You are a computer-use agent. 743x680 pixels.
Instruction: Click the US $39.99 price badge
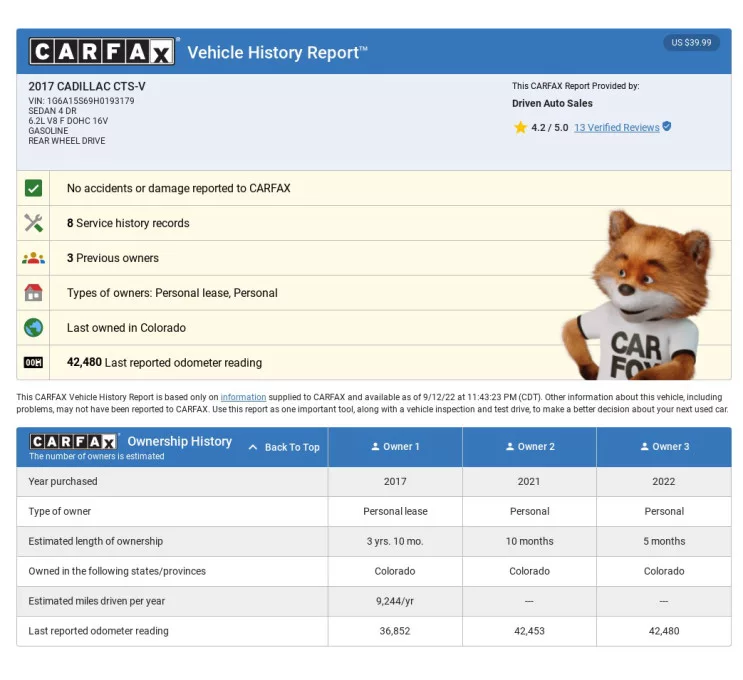point(691,43)
